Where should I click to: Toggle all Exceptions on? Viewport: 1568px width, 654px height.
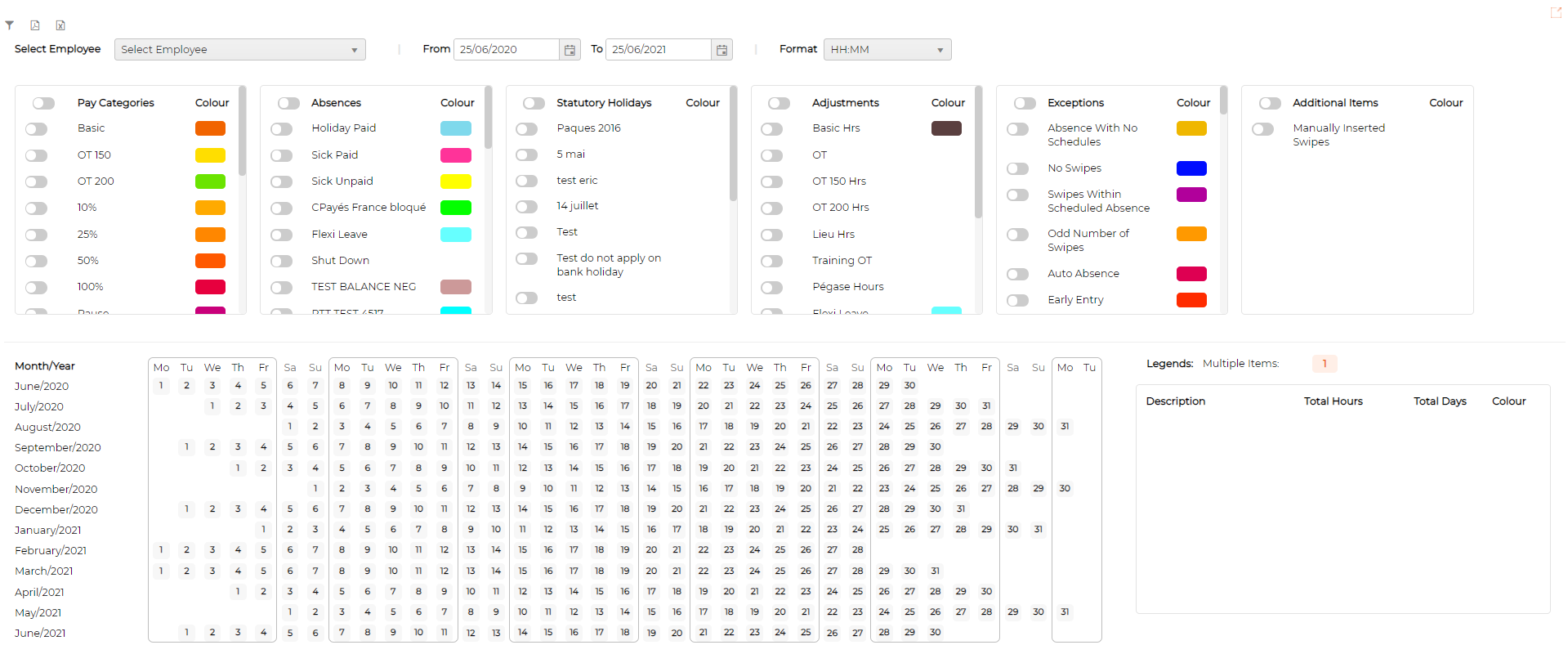point(1025,103)
